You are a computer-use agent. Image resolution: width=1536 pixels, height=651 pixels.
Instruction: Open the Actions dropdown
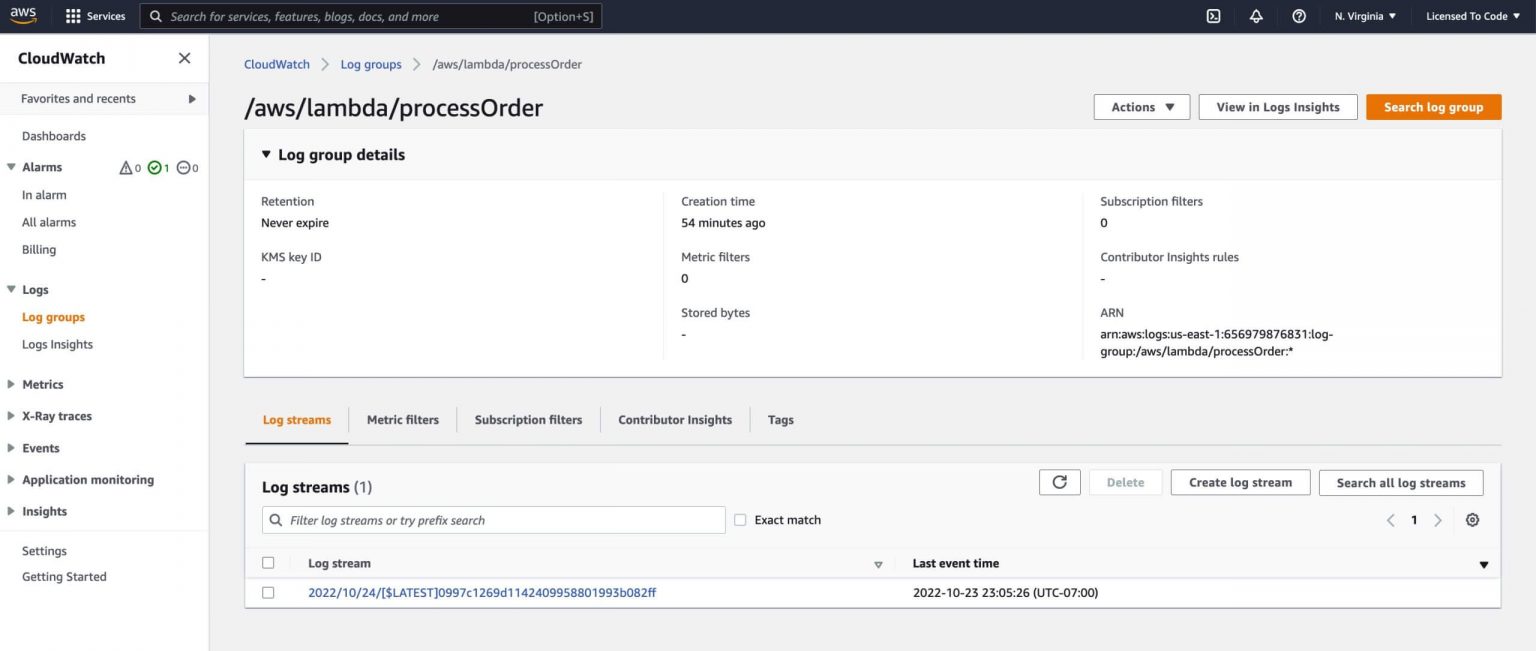[1140, 106]
